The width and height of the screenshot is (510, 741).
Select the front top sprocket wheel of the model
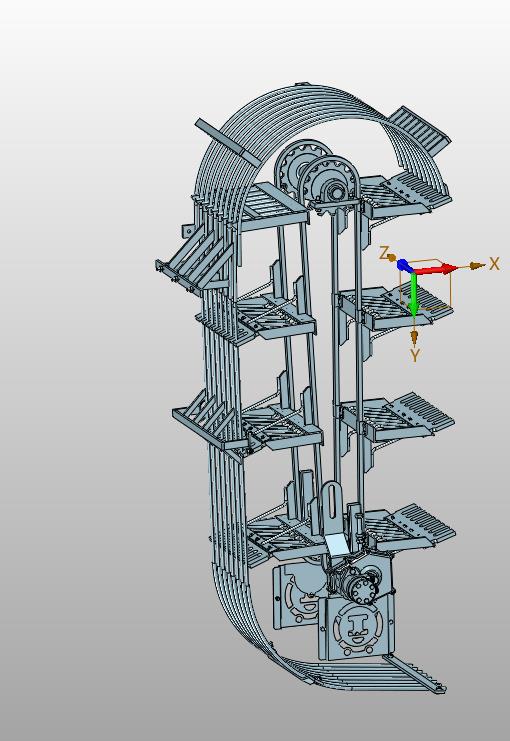(330, 182)
